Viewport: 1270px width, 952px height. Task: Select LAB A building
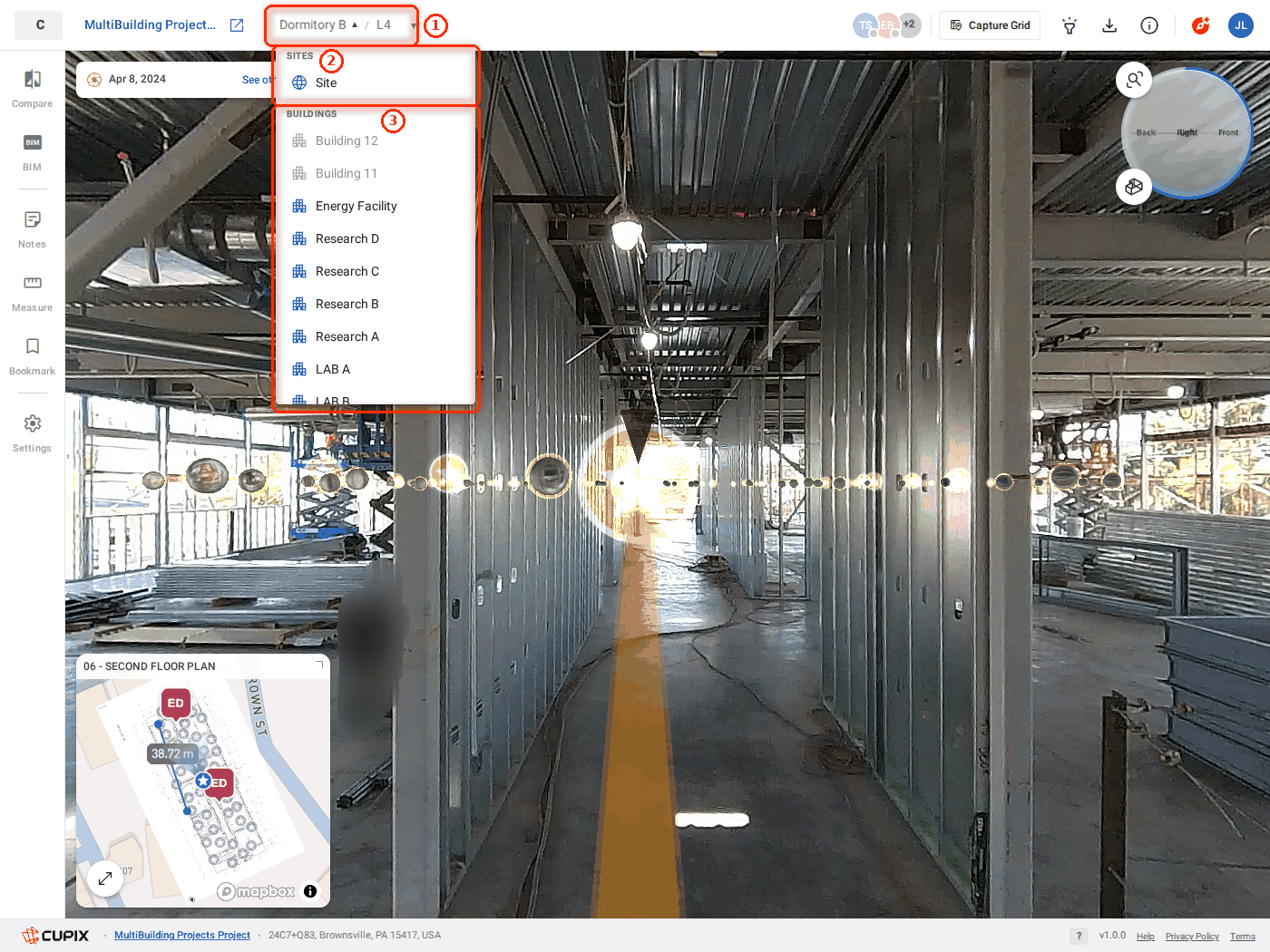coord(376,369)
